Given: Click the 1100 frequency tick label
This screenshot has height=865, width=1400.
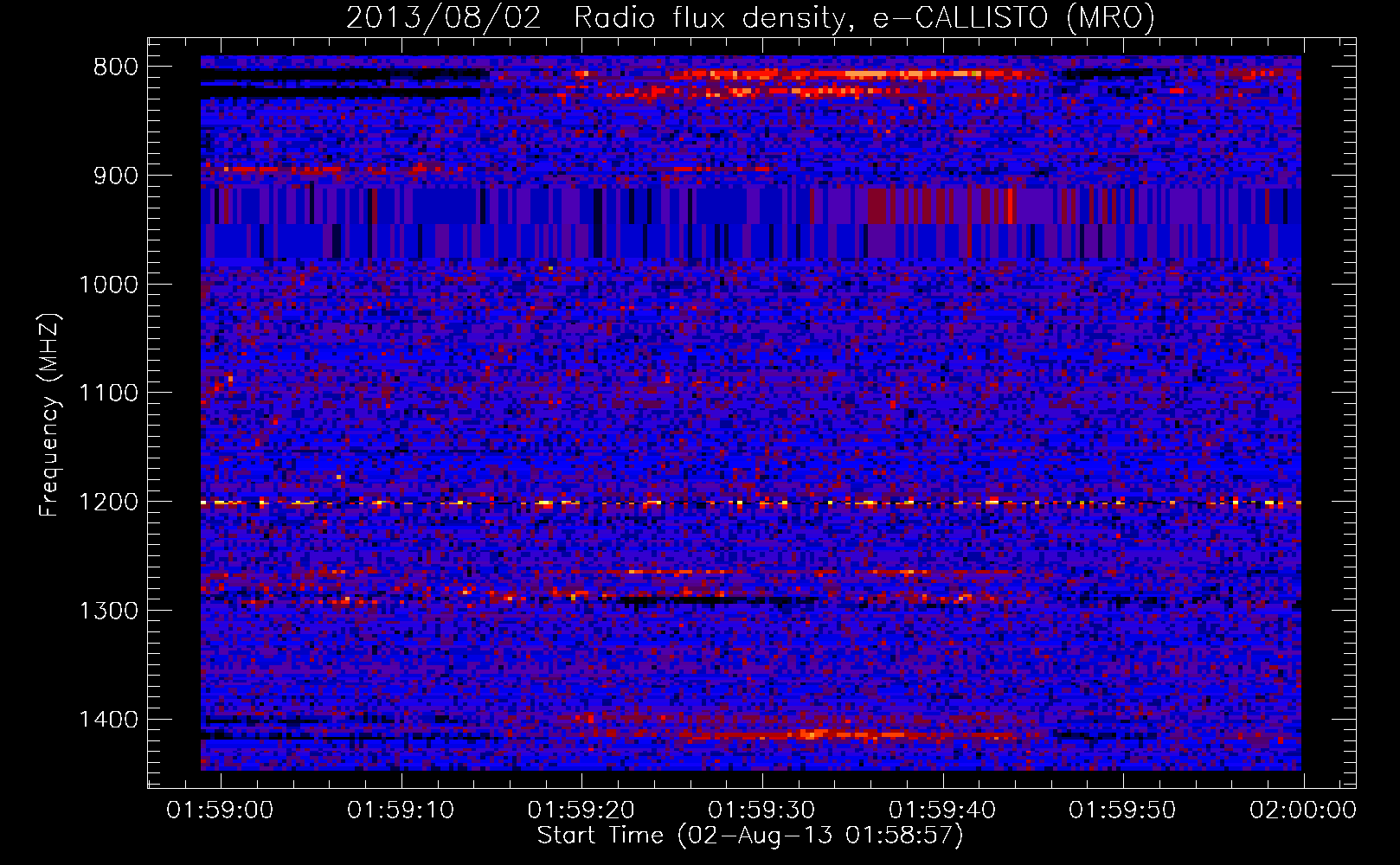Looking at the screenshot, I should coord(107,394).
